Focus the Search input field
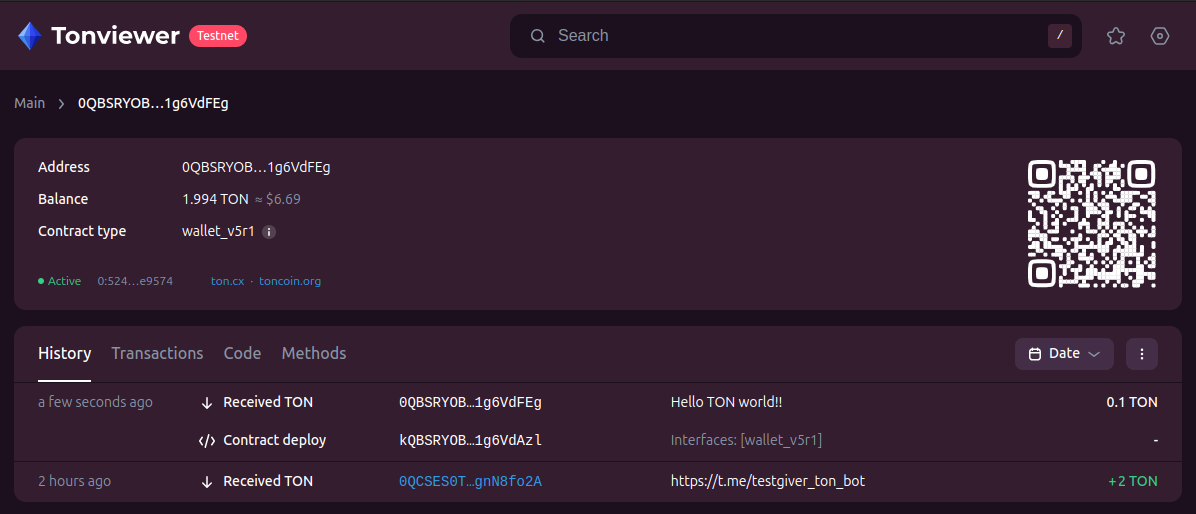 point(796,36)
